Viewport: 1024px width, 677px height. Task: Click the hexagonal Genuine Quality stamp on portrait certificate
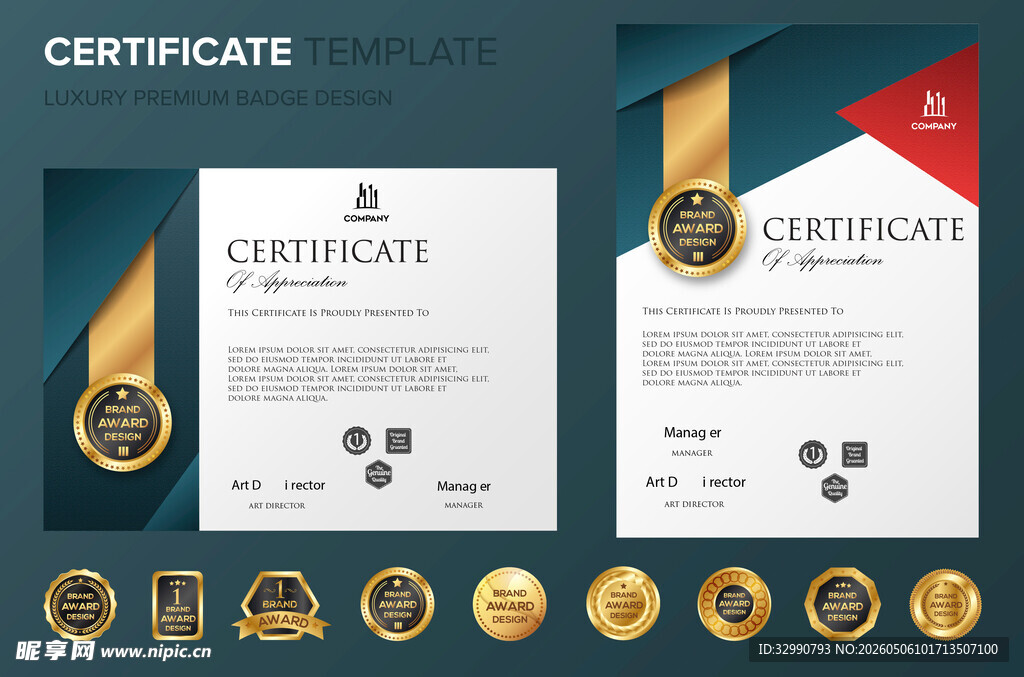[x=835, y=488]
